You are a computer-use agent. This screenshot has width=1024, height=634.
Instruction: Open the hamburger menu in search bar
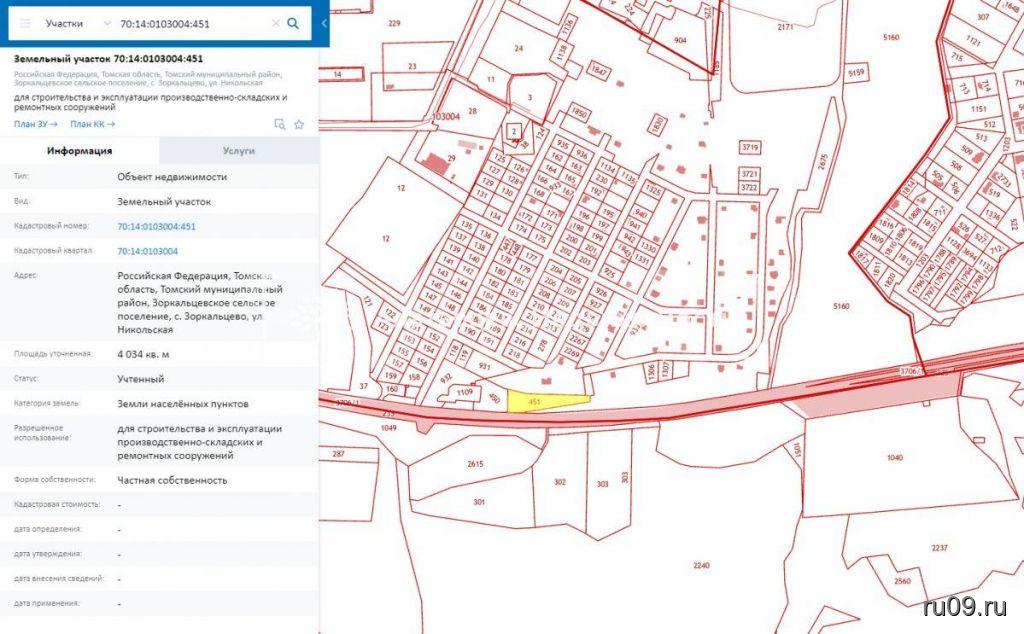25,23
